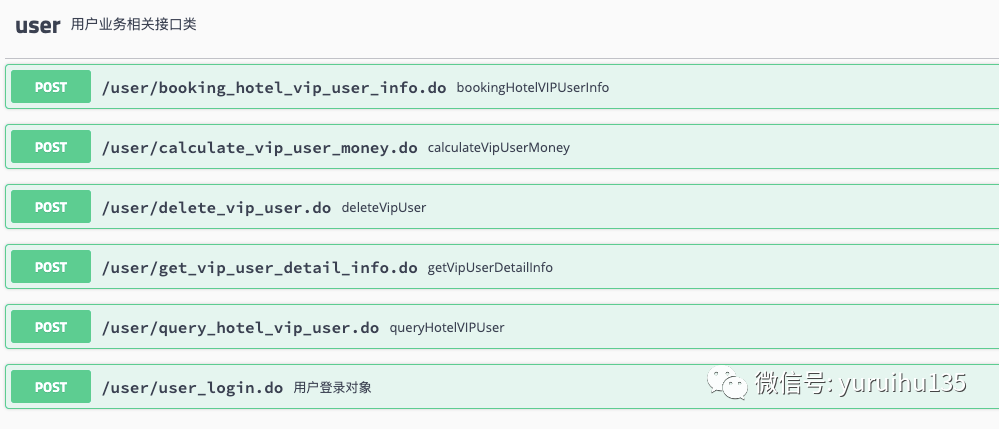Open the /user/calculate_vip_user_money.do endpoint path
Viewport: 999px width, 429px height.
click(260, 147)
